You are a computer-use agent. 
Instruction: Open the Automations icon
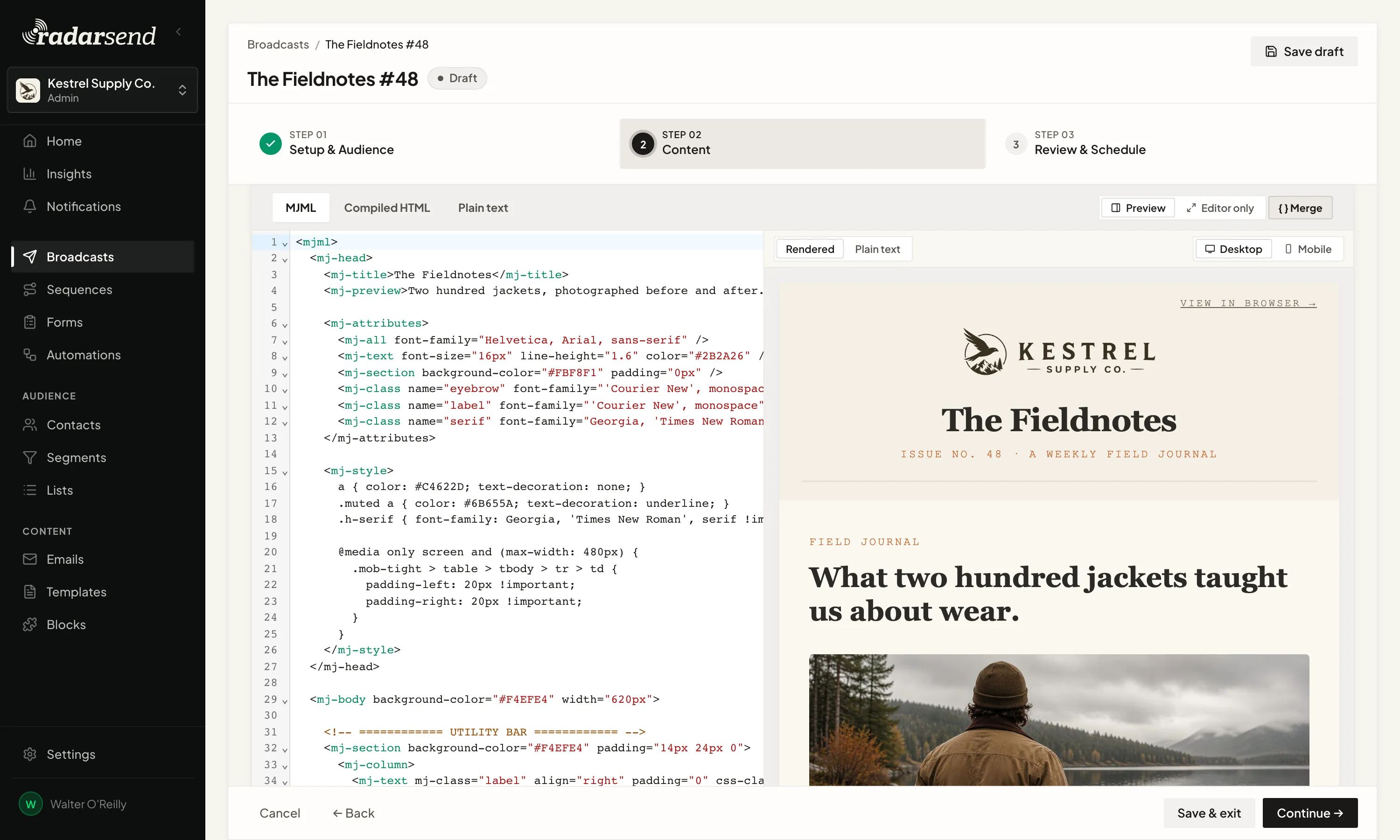click(30, 355)
